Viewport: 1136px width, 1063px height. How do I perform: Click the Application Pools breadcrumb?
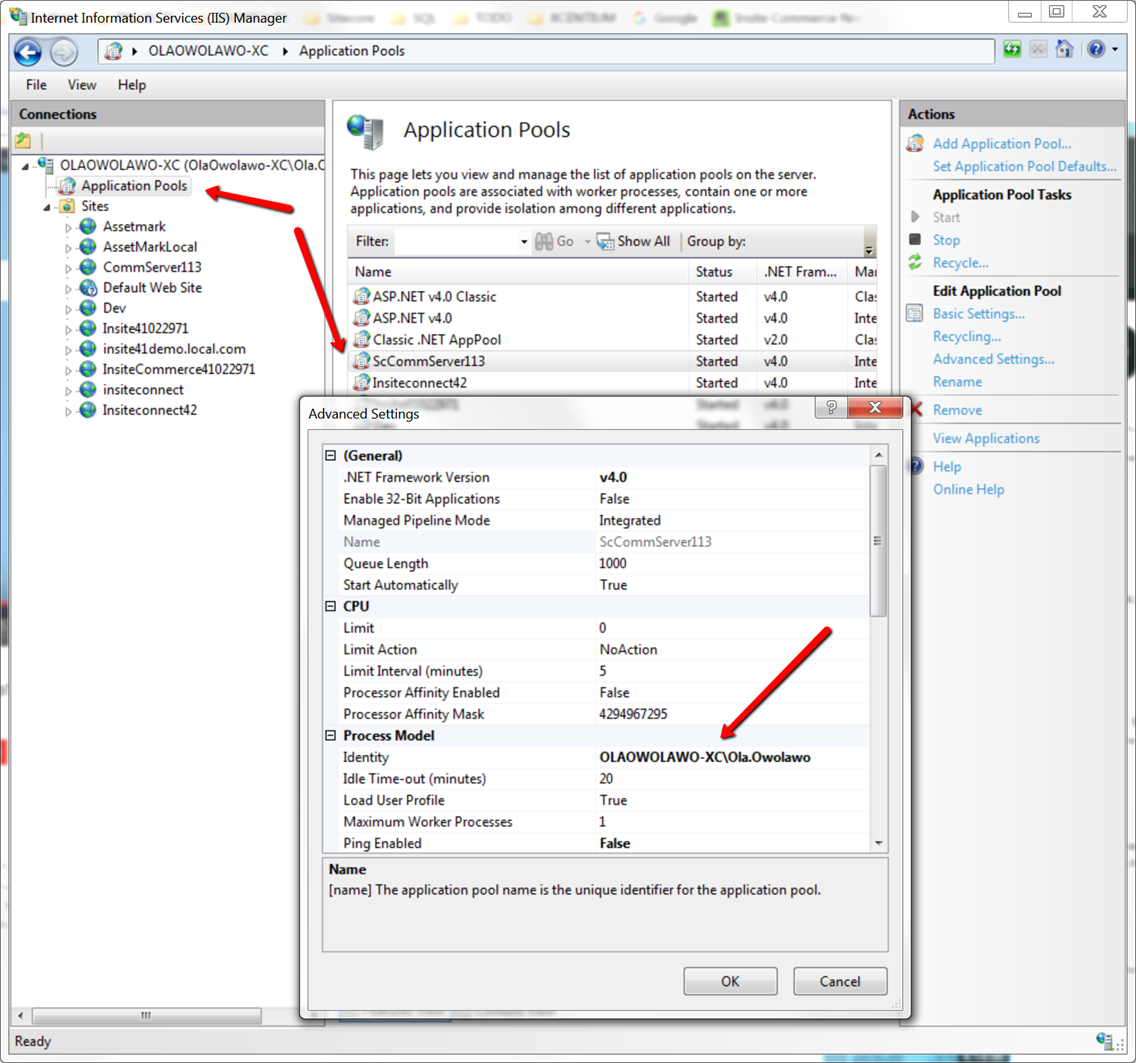click(x=351, y=51)
